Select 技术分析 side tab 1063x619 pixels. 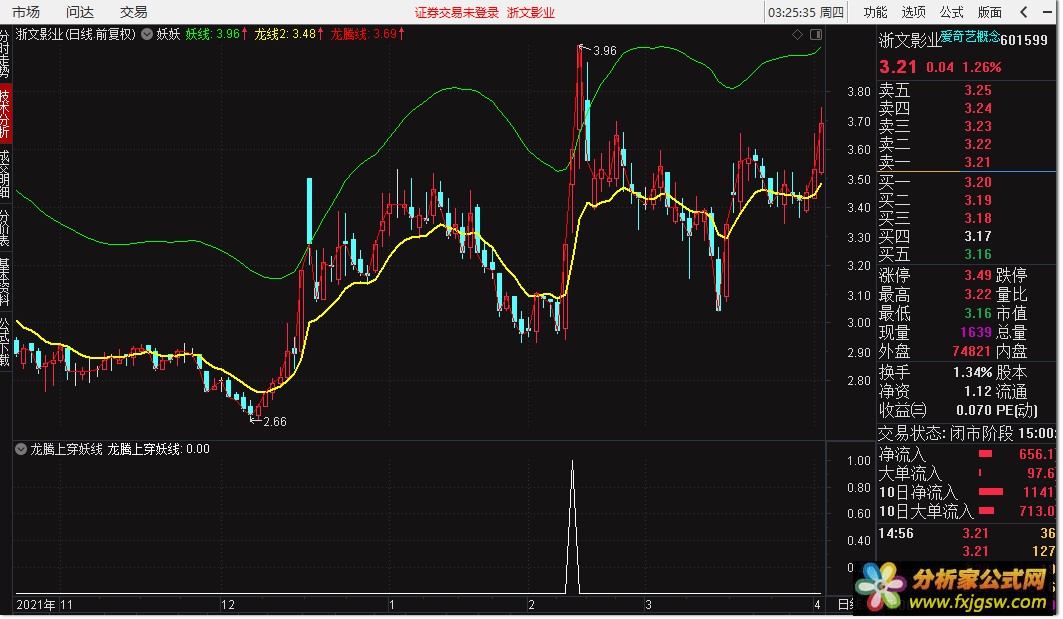pyautogui.click(x=5, y=113)
